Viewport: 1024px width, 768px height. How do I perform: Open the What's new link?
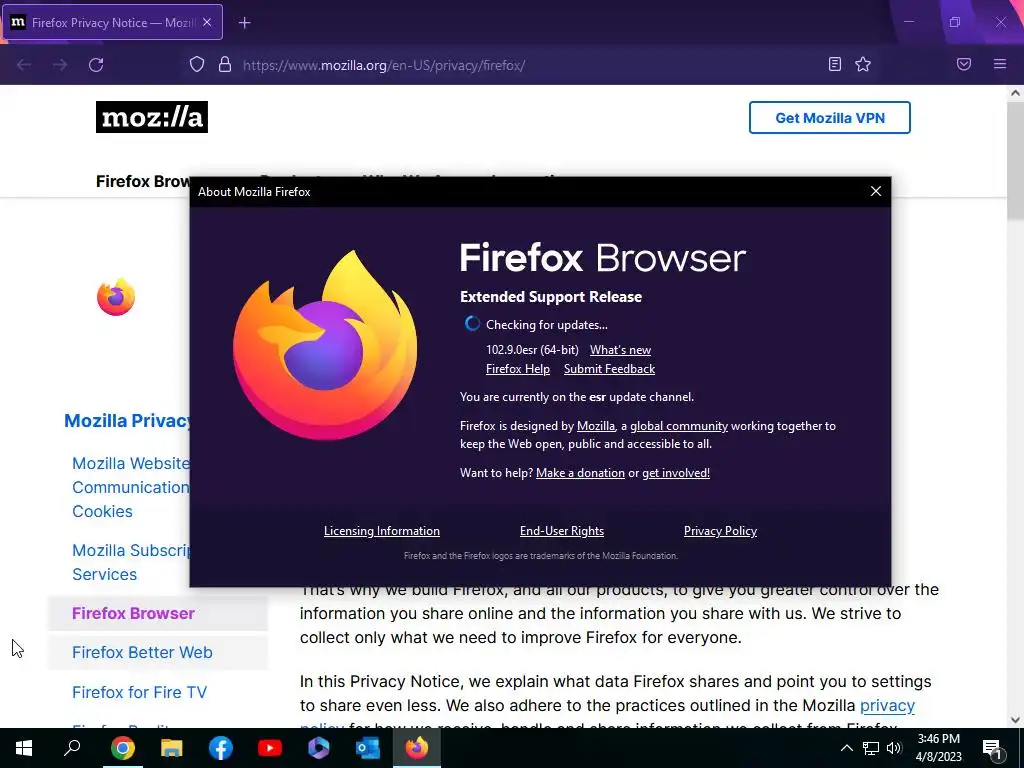[620, 350]
